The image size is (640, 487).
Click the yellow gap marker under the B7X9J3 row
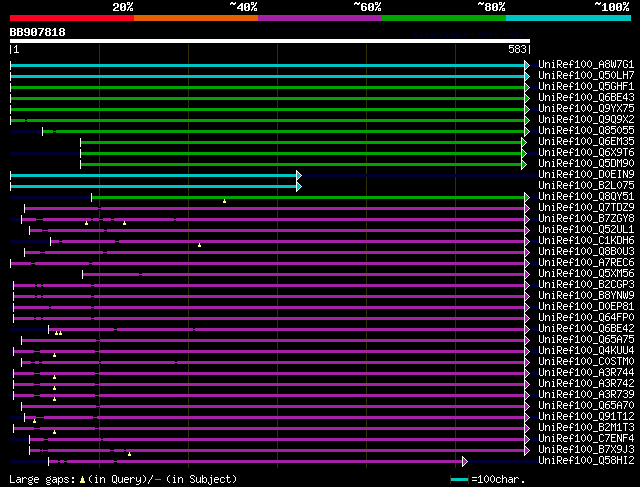(x=129, y=454)
